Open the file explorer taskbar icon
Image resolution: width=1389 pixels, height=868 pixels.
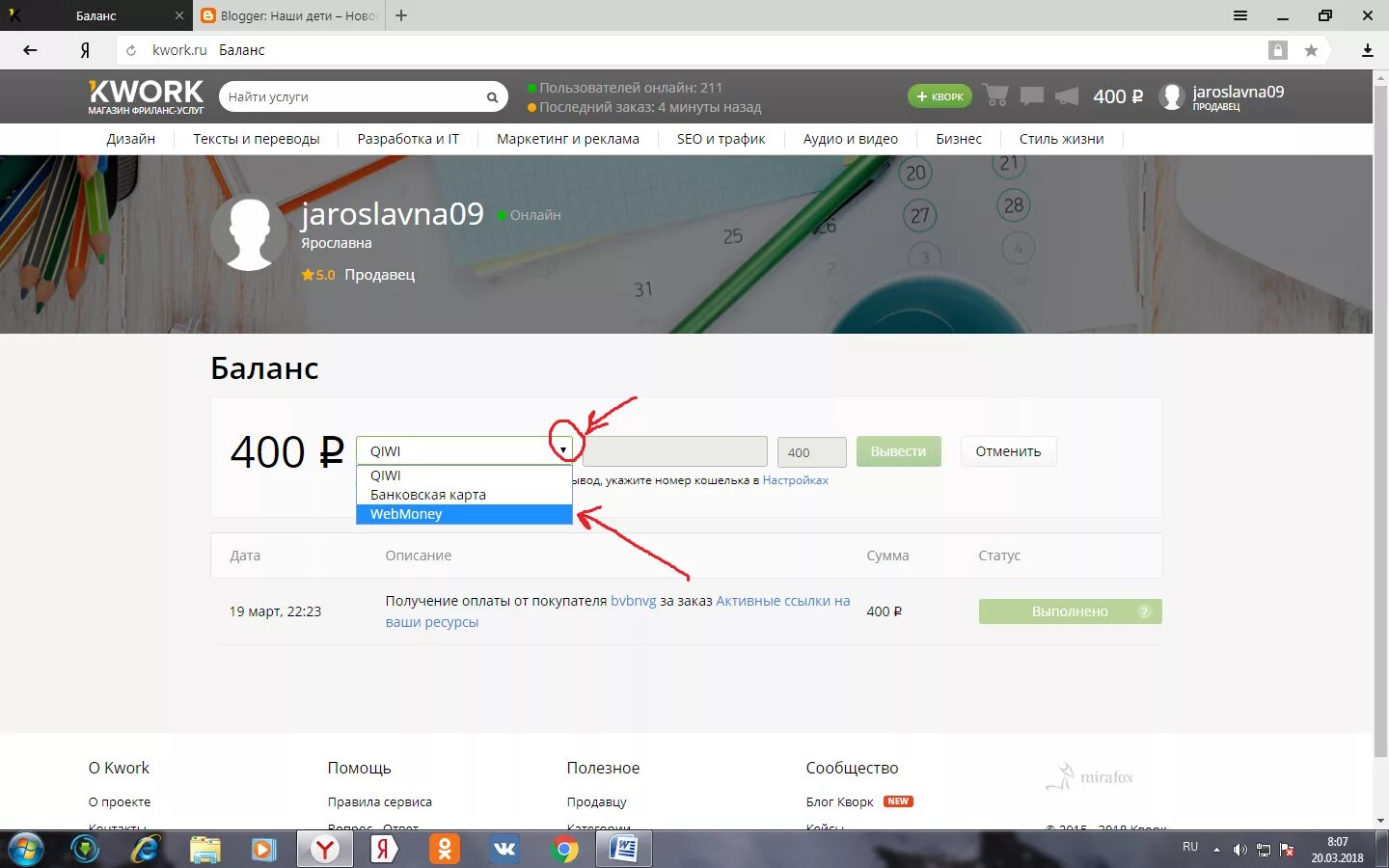(205, 850)
